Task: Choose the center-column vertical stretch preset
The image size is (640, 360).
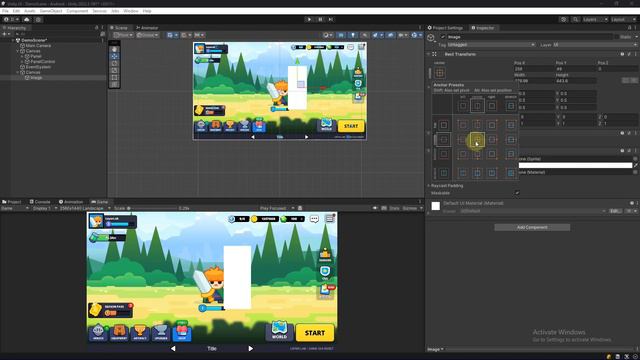Action: [x=477, y=173]
